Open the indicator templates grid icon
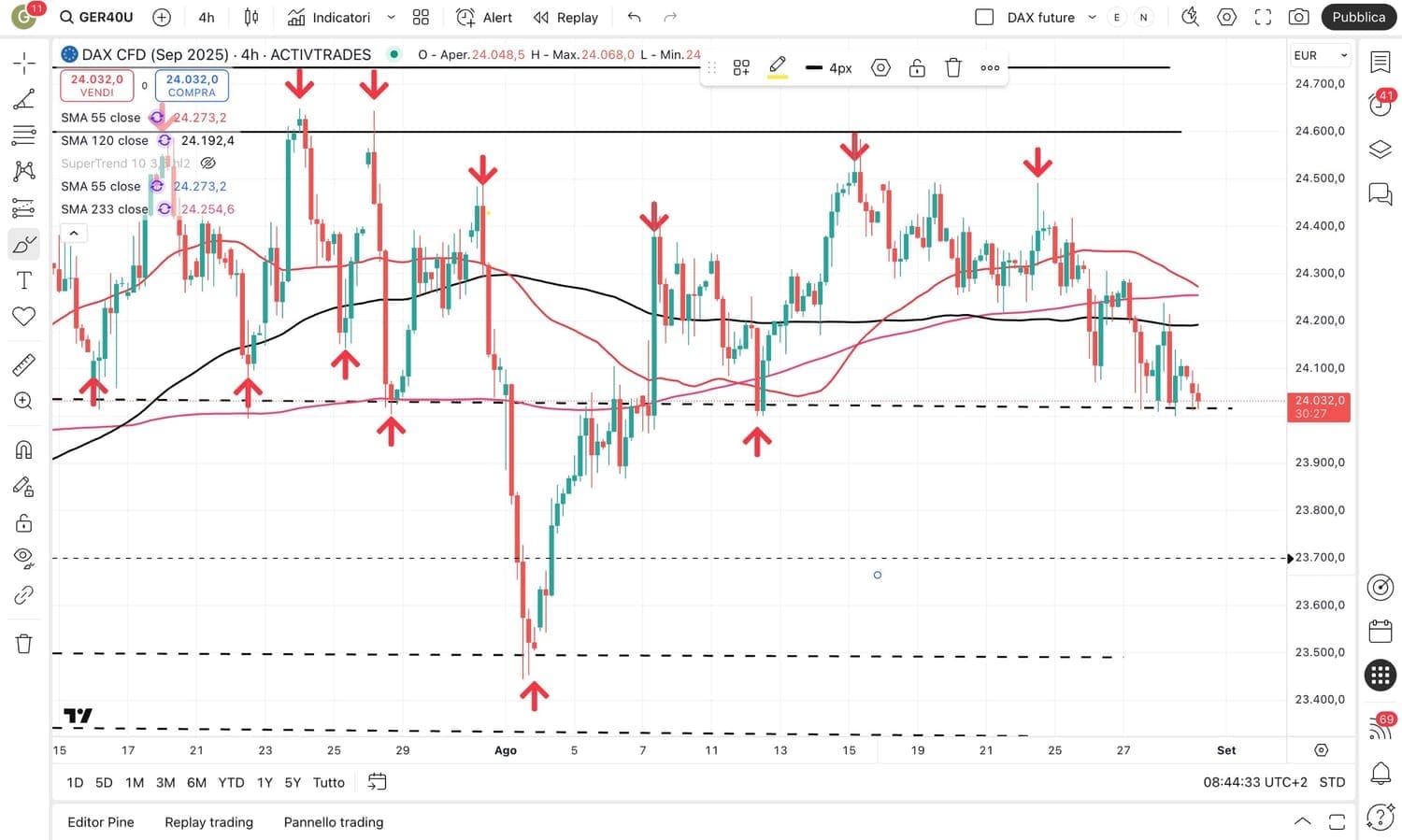 point(421,17)
